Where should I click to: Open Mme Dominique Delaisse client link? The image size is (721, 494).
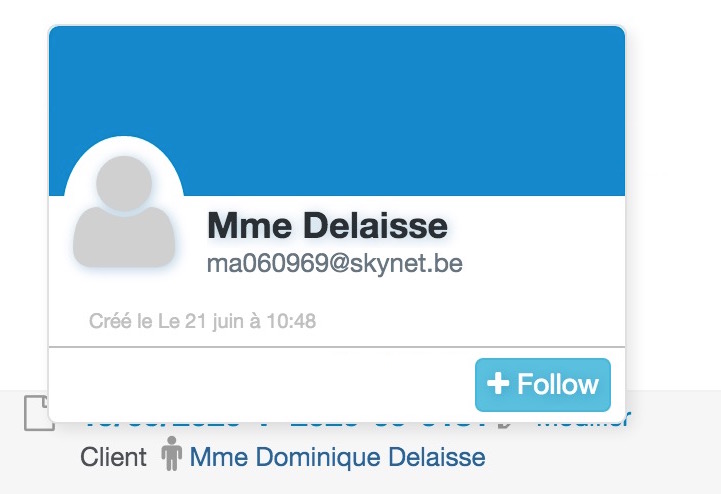point(337,457)
